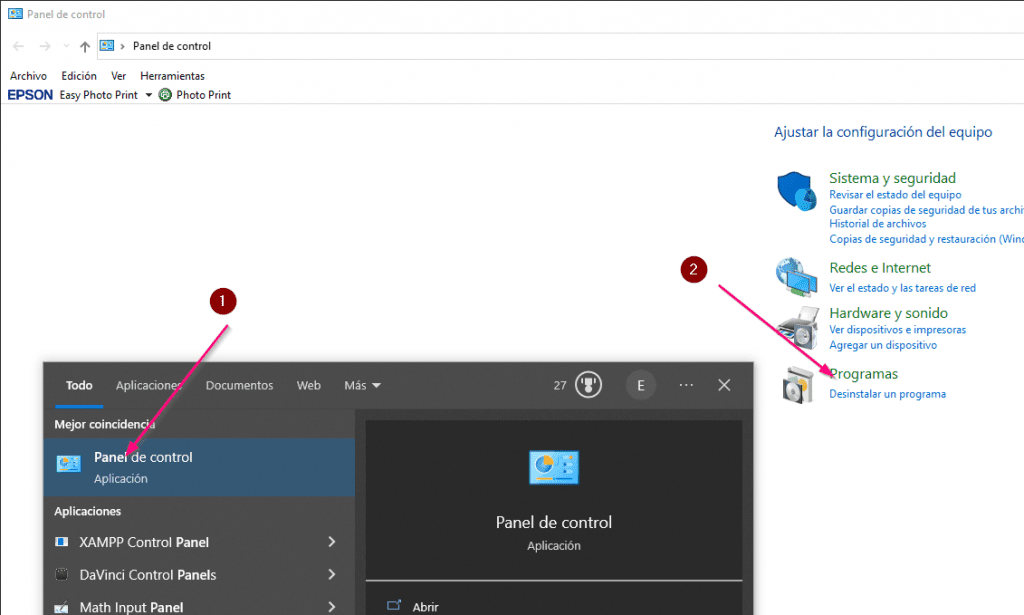The height and width of the screenshot is (615, 1024).
Task: Click the Abrir open icon in preview pane
Action: tap(394, 606)
